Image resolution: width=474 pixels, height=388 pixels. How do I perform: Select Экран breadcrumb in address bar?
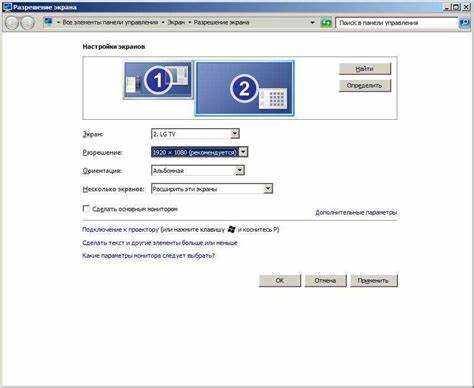(176, 22)
